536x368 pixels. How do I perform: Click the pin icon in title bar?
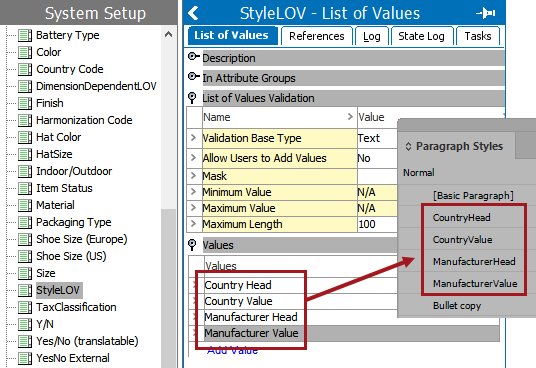pyautogui.click(x=486, y=13)
